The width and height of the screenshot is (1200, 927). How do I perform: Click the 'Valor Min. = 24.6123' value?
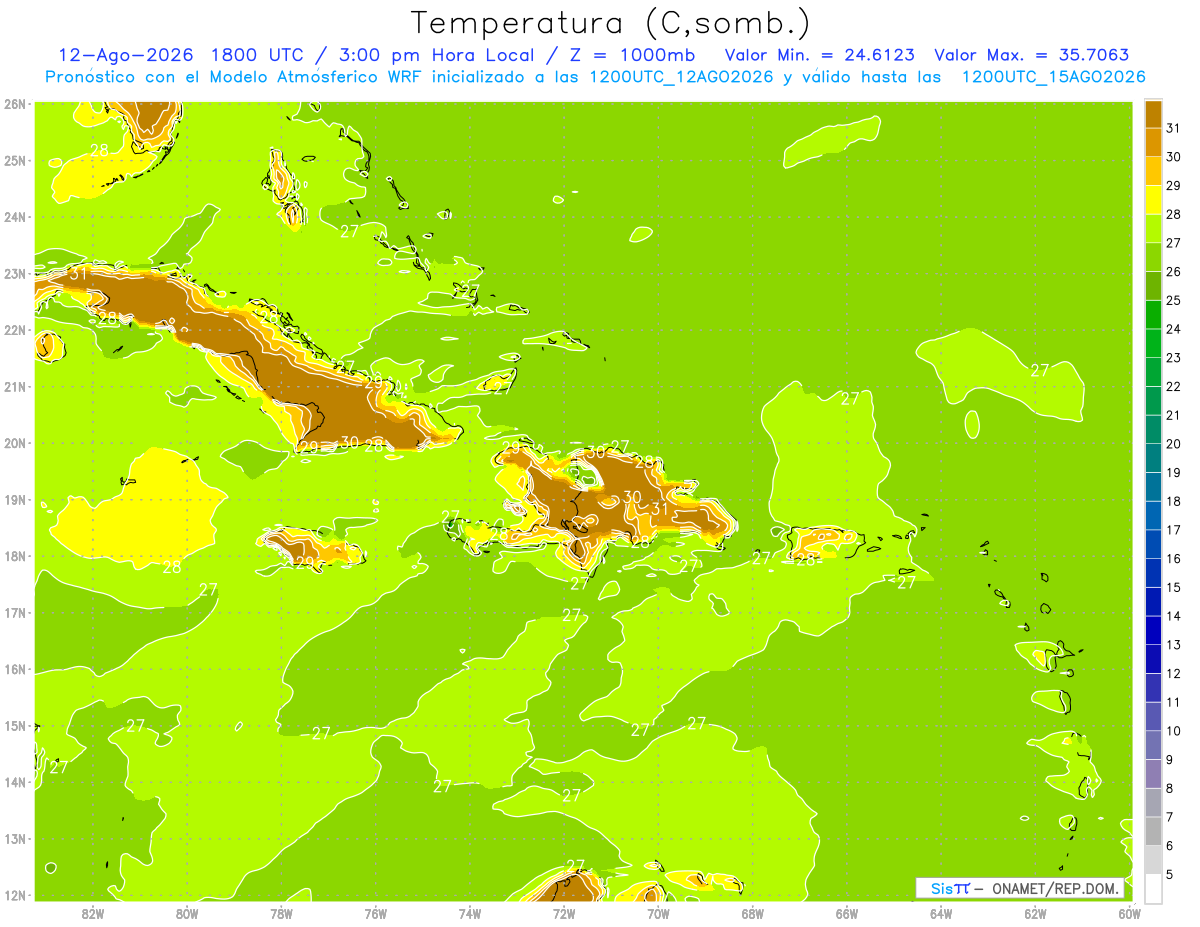pyautogui.click(x=819, y=55)
